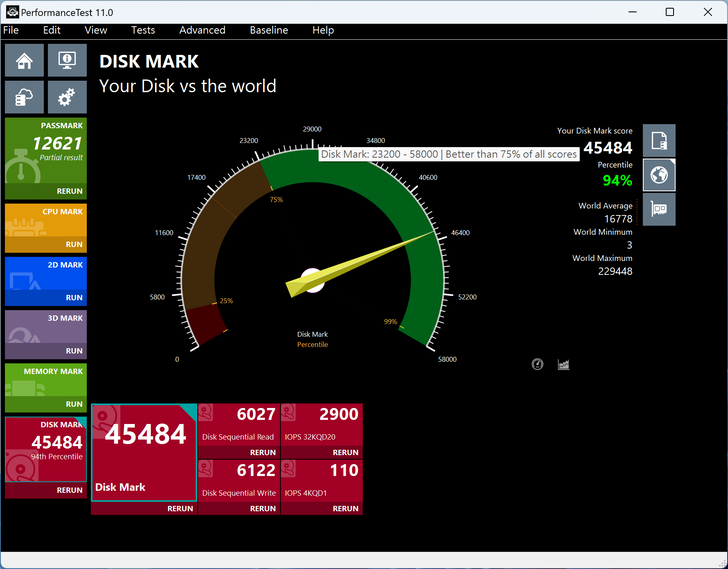Open the System Information monitor icon
This screenshot has width=728, height=569.
(67, 60)
